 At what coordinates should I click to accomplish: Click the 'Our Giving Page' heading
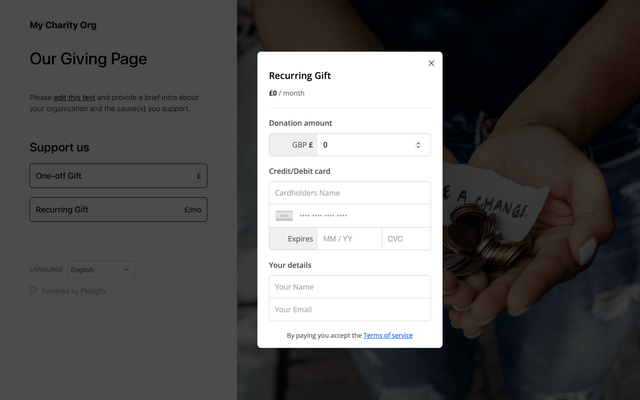(x=88, y=59)
